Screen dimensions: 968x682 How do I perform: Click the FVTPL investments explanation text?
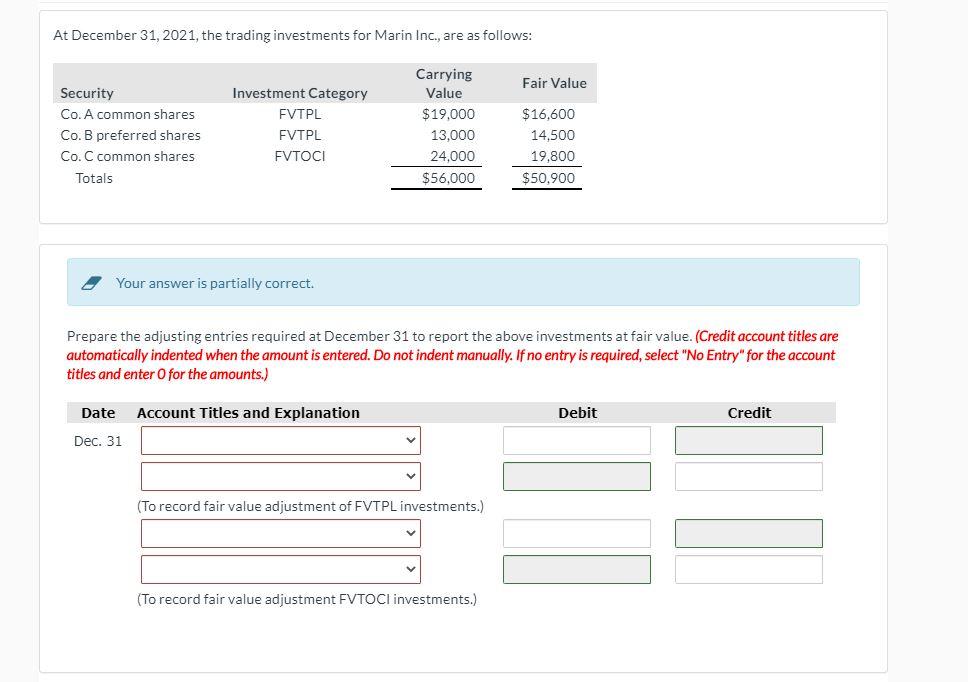pos(311,506)
